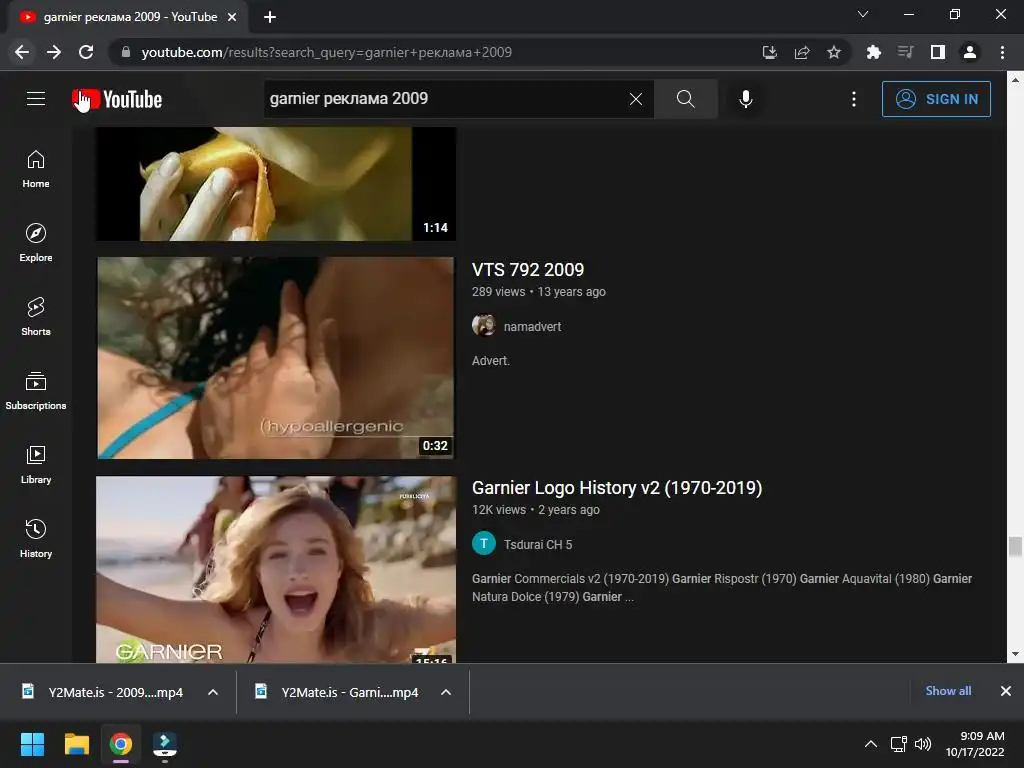Expand options for Y2Mate.is - 2009 download

(213, 692)
